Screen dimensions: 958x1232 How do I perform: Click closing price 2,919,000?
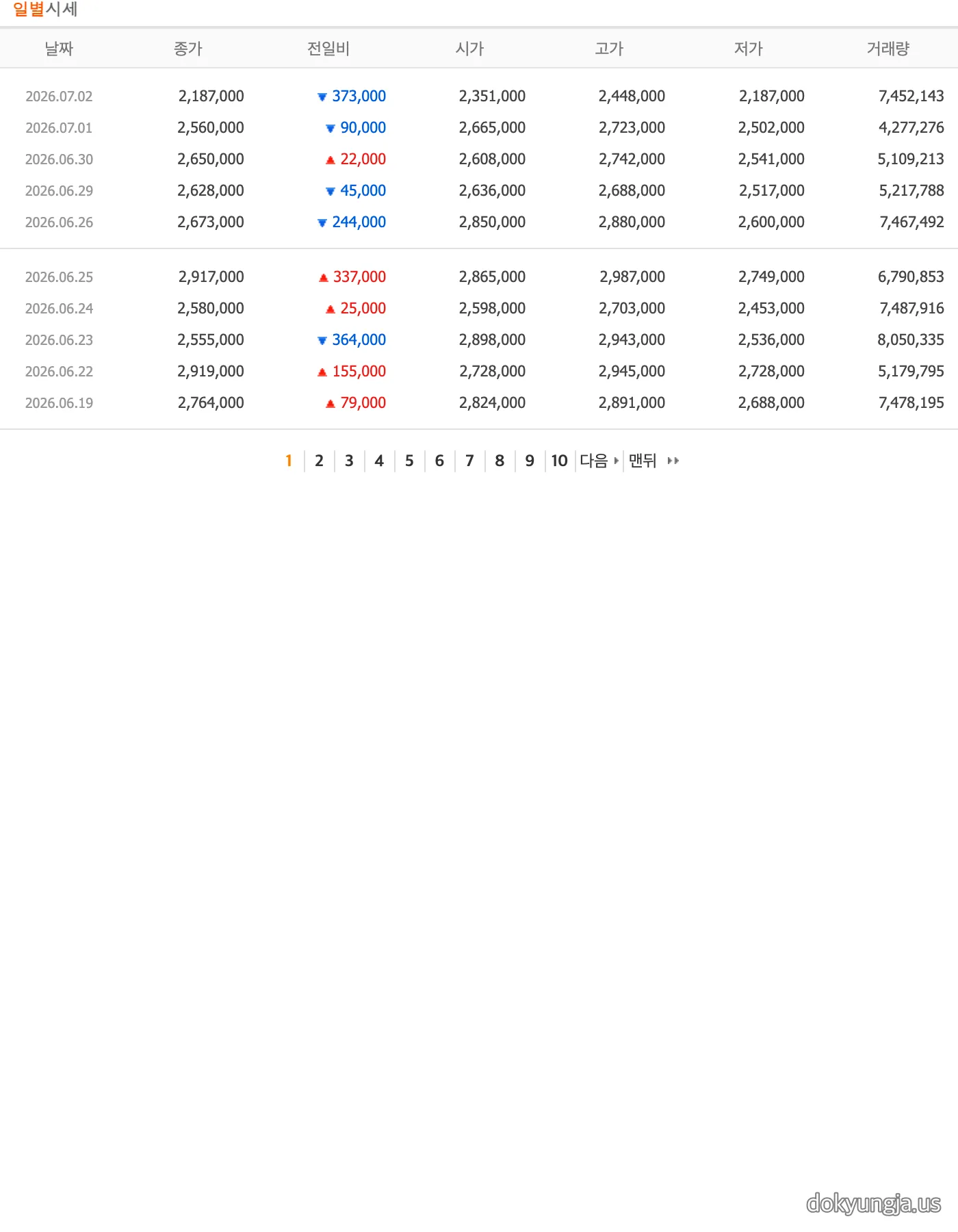click(x=211, y=372)
